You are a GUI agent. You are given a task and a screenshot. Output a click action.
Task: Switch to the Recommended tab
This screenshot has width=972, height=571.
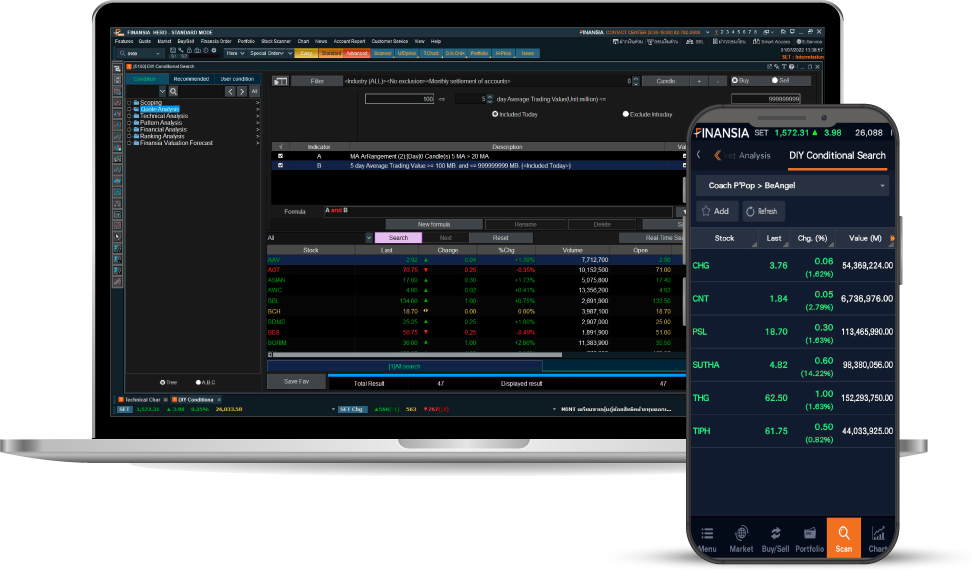click(191, 79)
